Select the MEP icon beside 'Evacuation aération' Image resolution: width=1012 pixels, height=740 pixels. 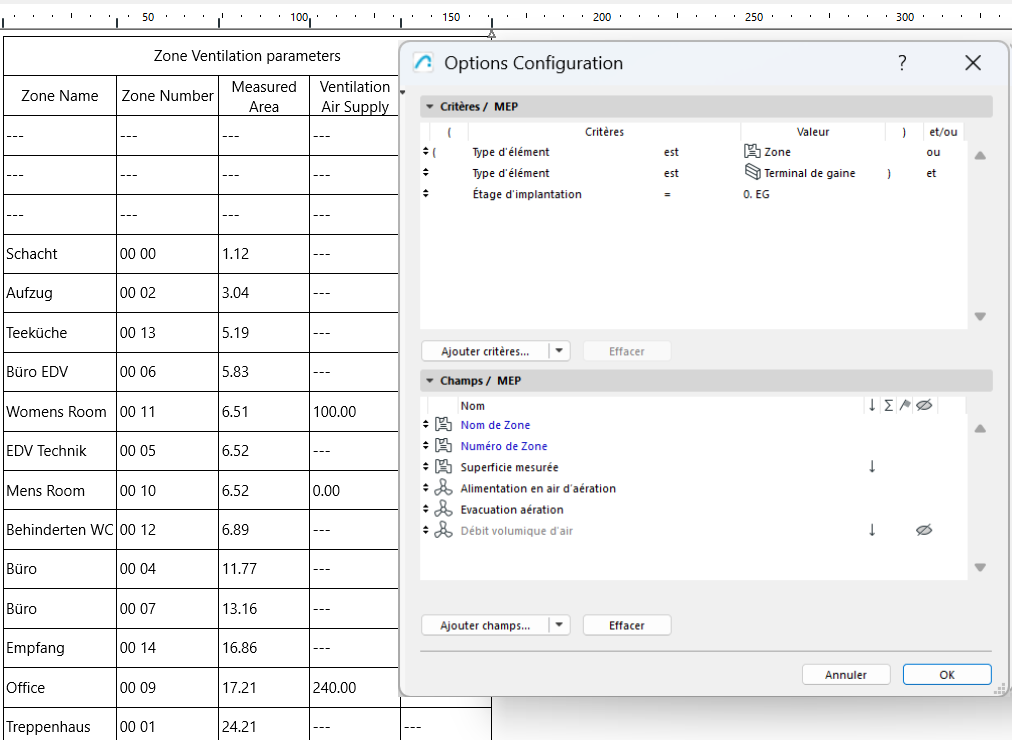[x=444, y=508]
